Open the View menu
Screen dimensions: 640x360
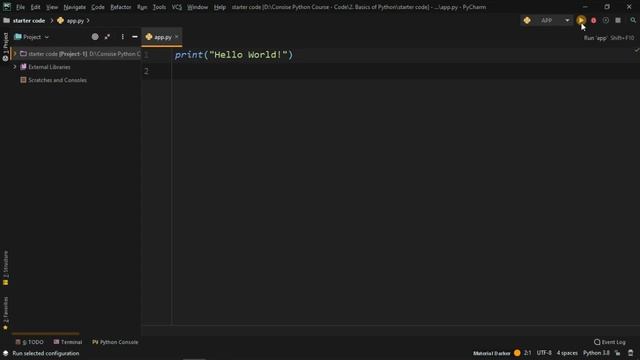point(52,7)
